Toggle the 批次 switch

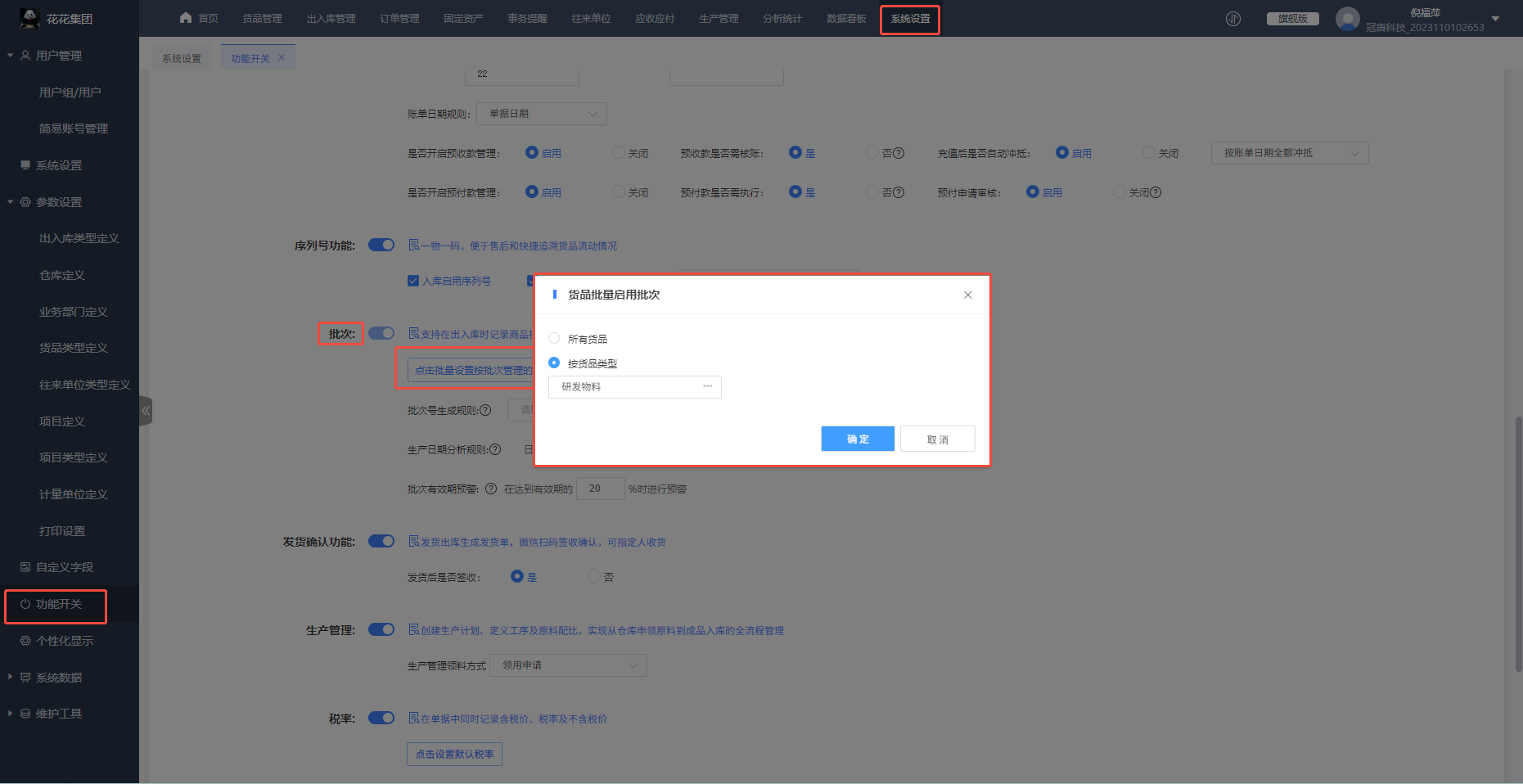coord(381,333)
